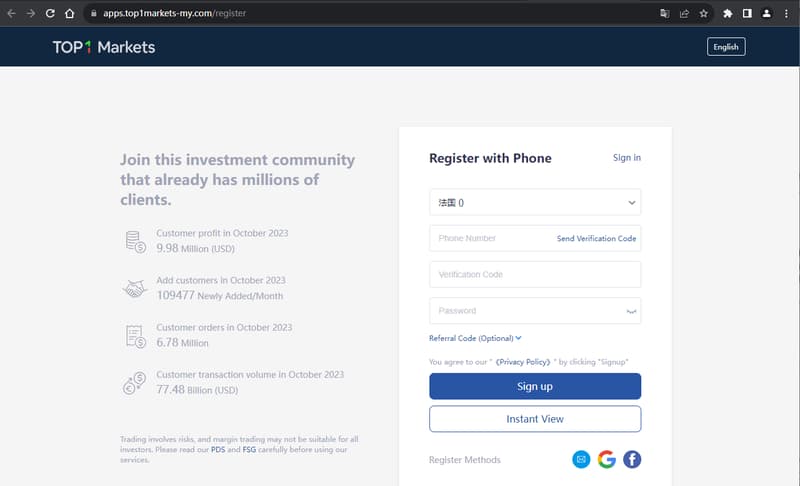Register with email icon
This screenshot has width=800, height=486.
[581, 459]
